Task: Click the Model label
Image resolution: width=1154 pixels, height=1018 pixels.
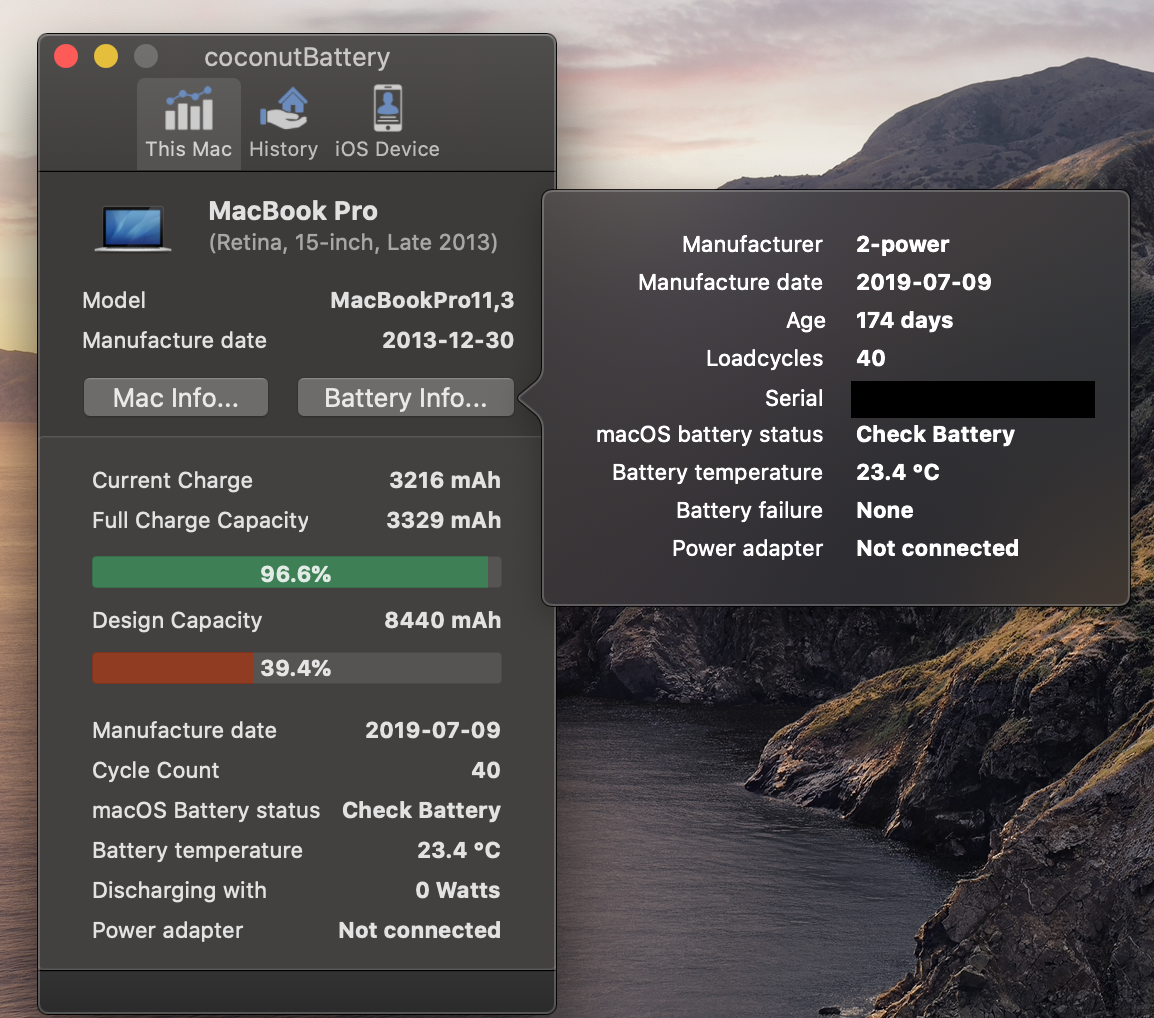Action: tap(114, 300)
